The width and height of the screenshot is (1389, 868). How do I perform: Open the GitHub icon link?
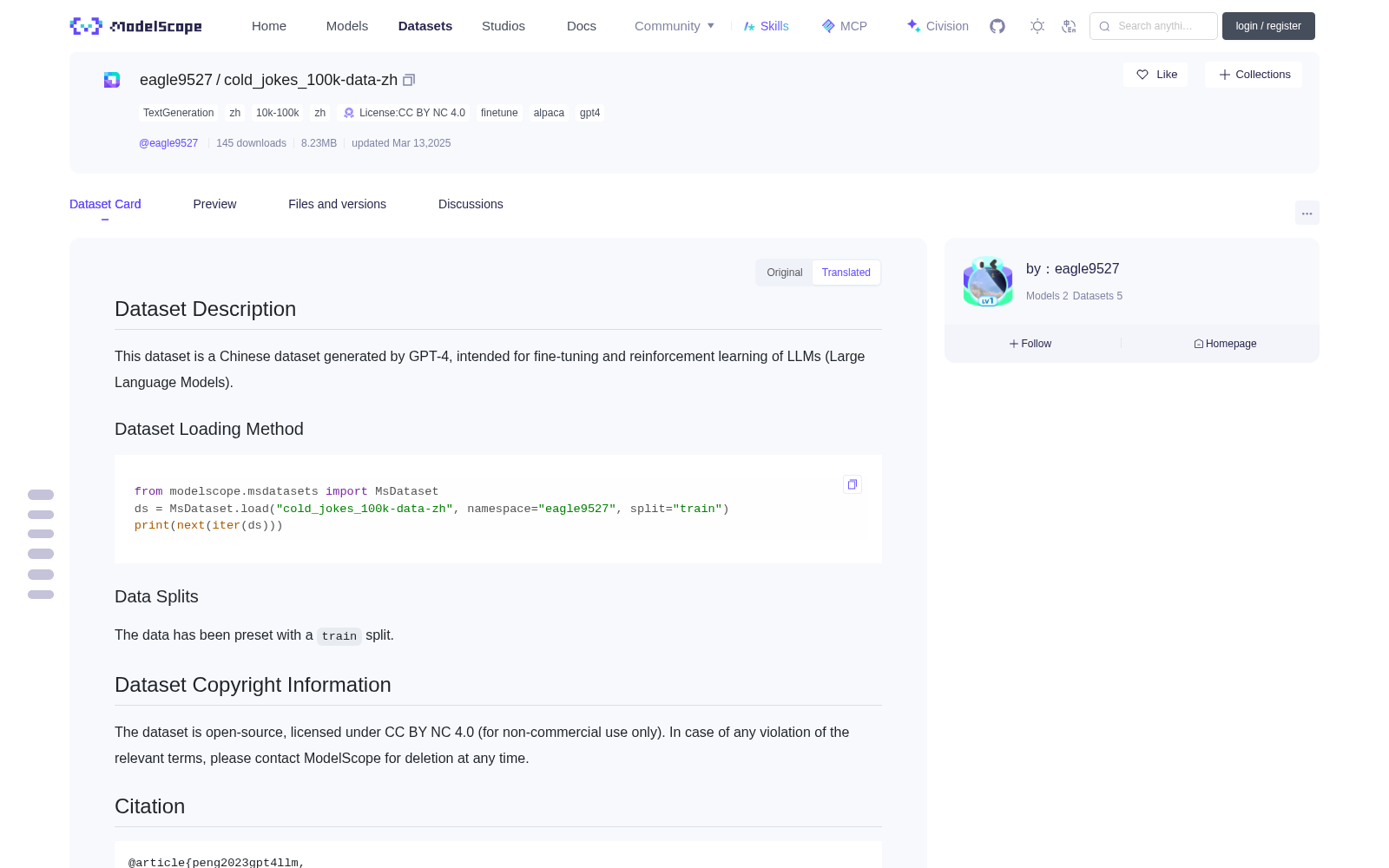[997, 26]
